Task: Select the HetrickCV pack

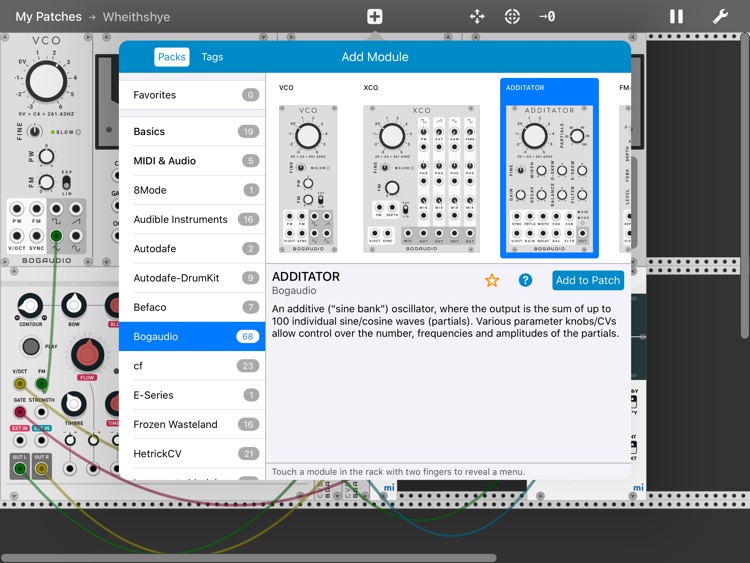Action: click(192, 453)
